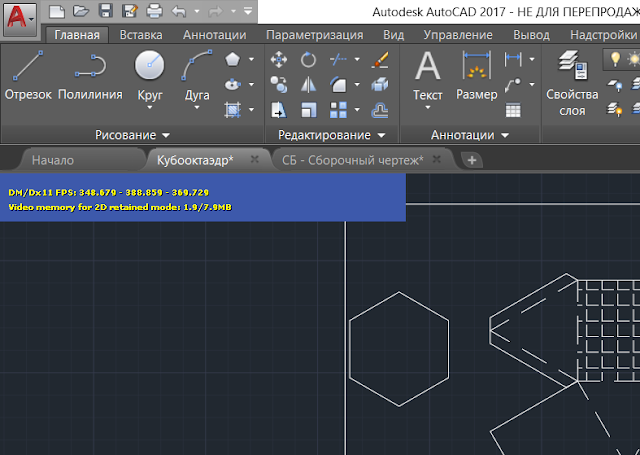This screenshot has width=640, height=455.
Task: Save the drawing with the floppy icon
Action: tap(106, 11)
